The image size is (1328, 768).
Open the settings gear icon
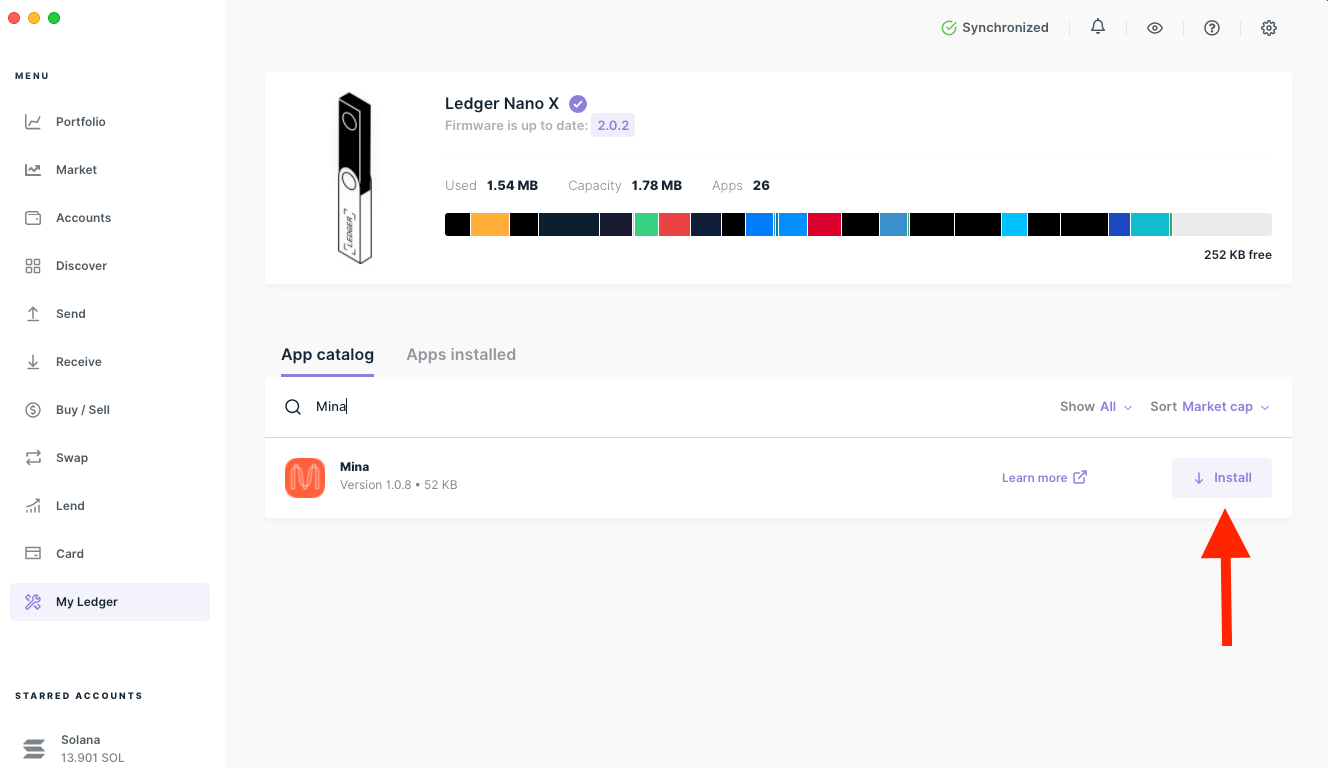pos(1269,28)
